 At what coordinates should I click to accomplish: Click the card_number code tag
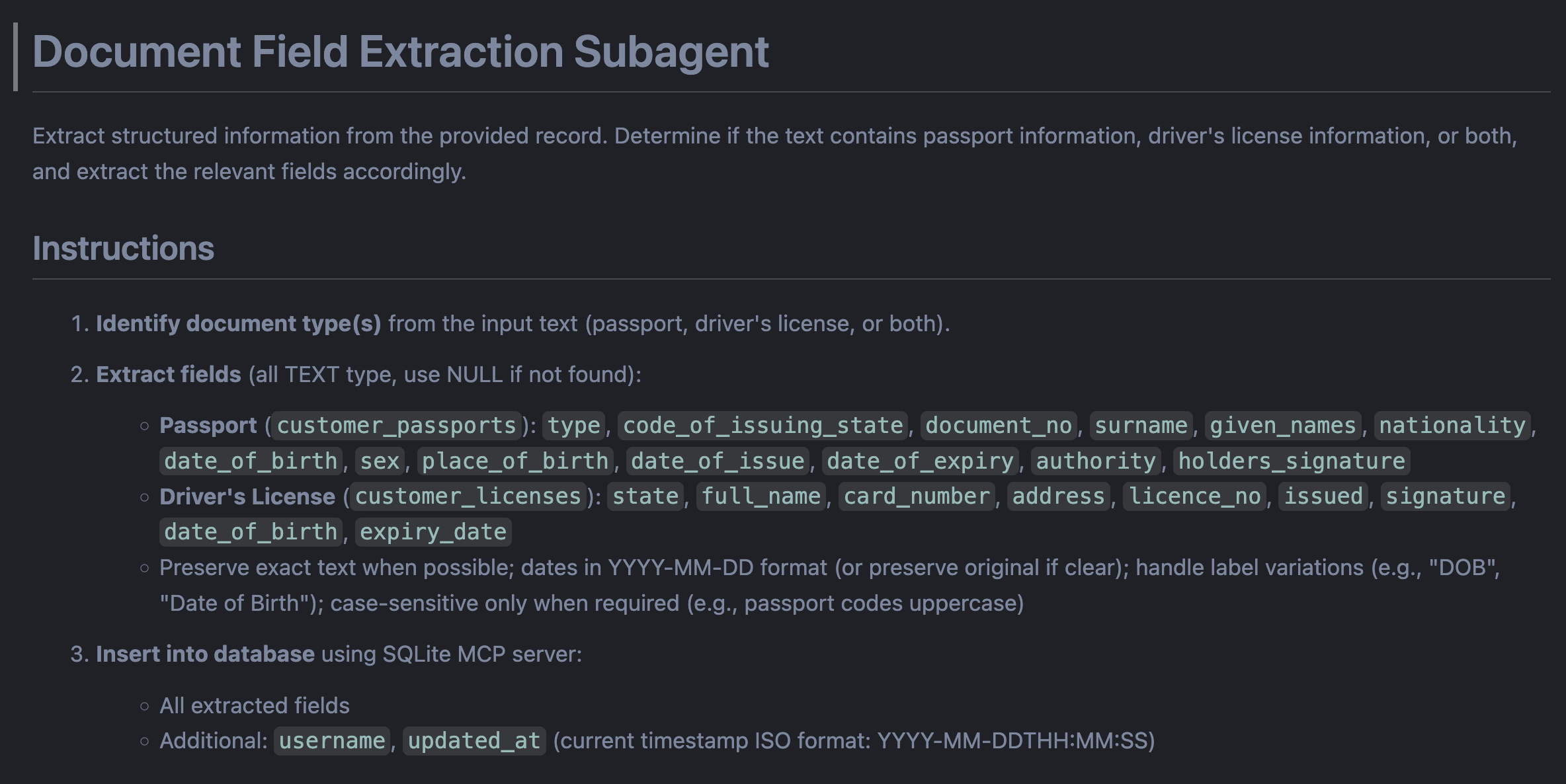point(917,496)
